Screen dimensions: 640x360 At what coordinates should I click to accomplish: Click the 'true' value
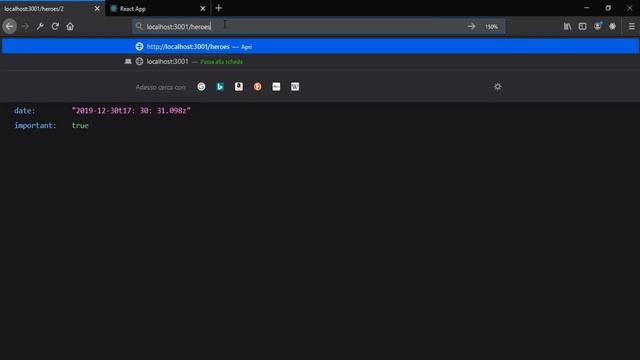click(80, 125)
